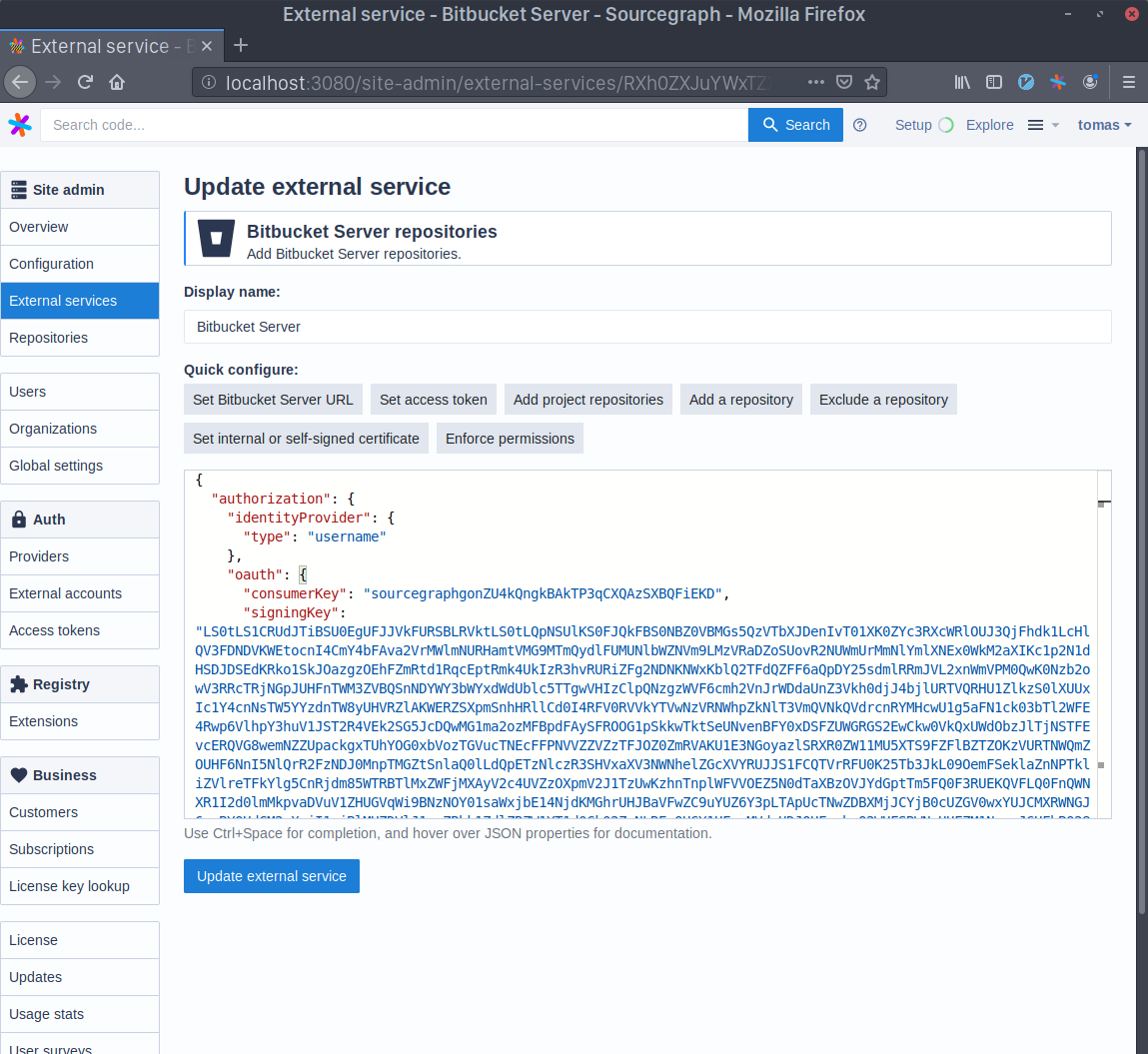The height and width of the screenshot is (1054, 1148).
Task: Click the "username" type value in editor
Action: coord(347,536)
